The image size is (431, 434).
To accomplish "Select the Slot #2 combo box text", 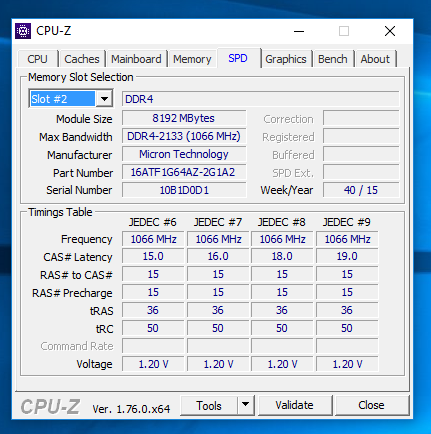I will 62,99.
